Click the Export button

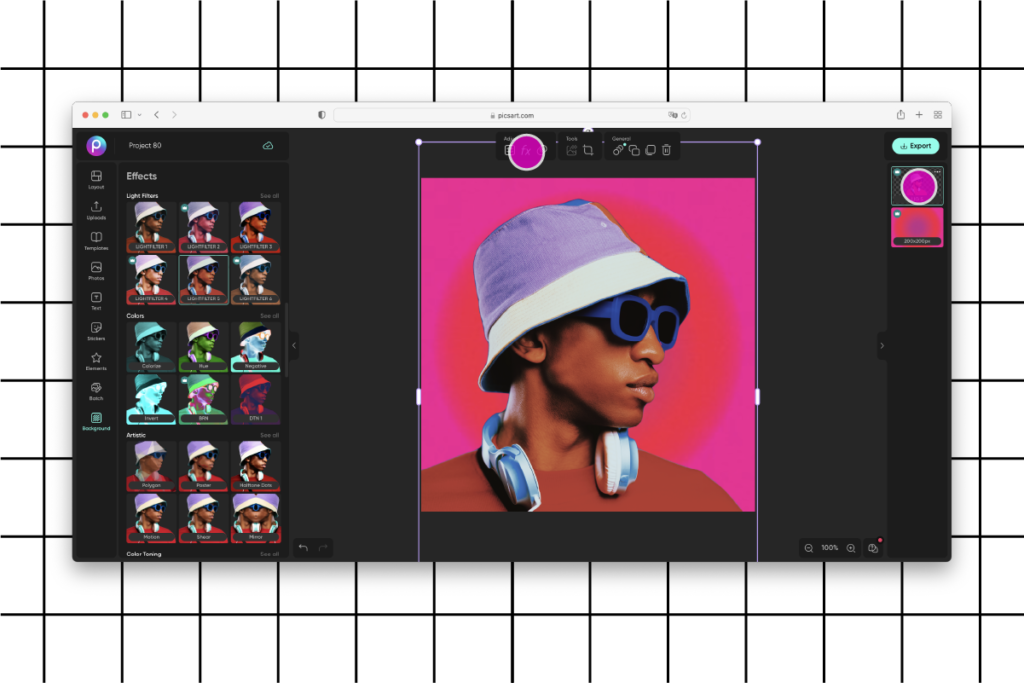[915, 145]
